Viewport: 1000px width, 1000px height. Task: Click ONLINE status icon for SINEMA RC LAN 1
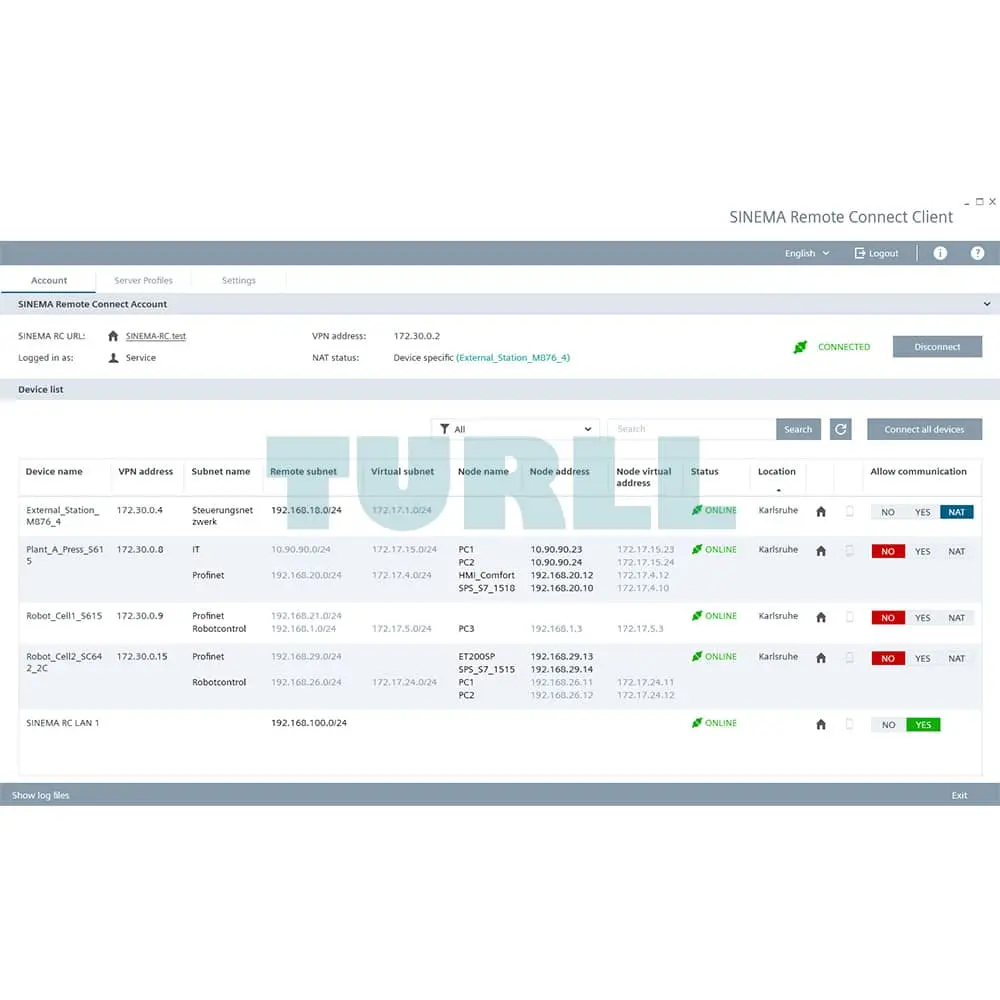696,723
